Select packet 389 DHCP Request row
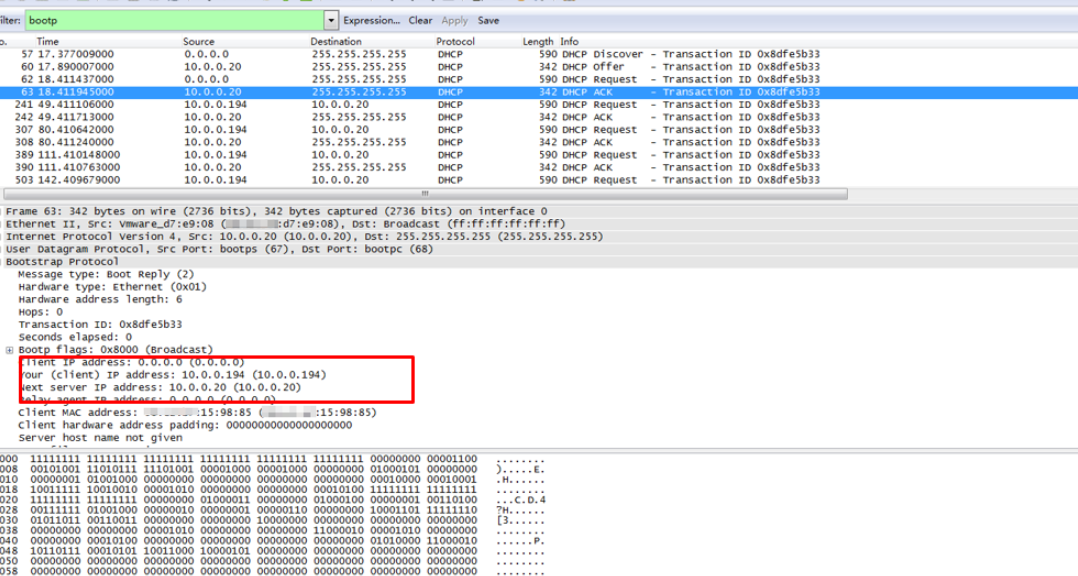The height and width of the screenshot is (576, 1078). (x=539, y=155)
